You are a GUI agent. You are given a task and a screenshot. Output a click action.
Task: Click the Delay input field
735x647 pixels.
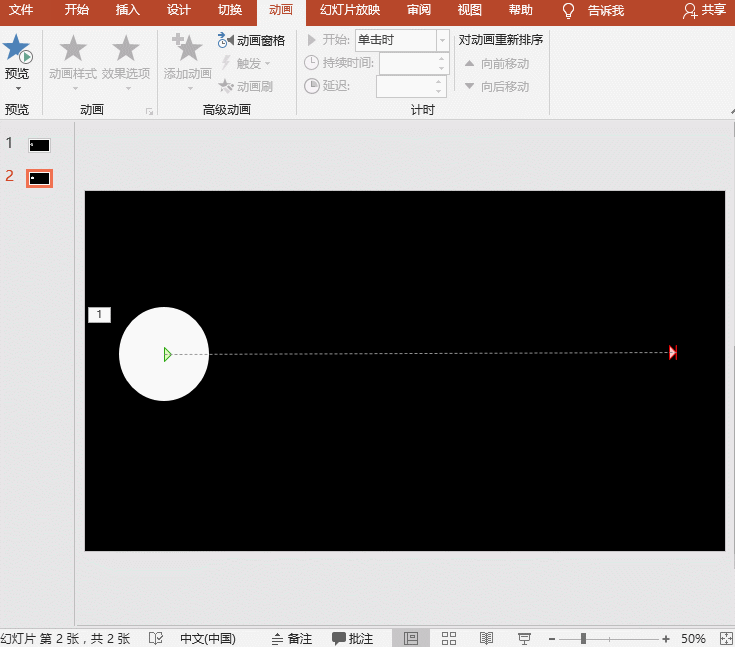[x=405, y=87]
